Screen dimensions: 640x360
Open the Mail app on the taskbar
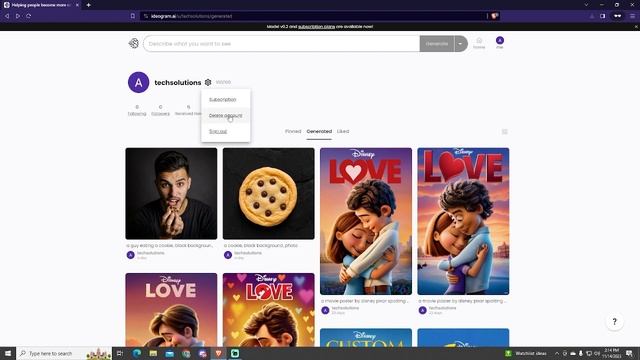click(169, 353)
